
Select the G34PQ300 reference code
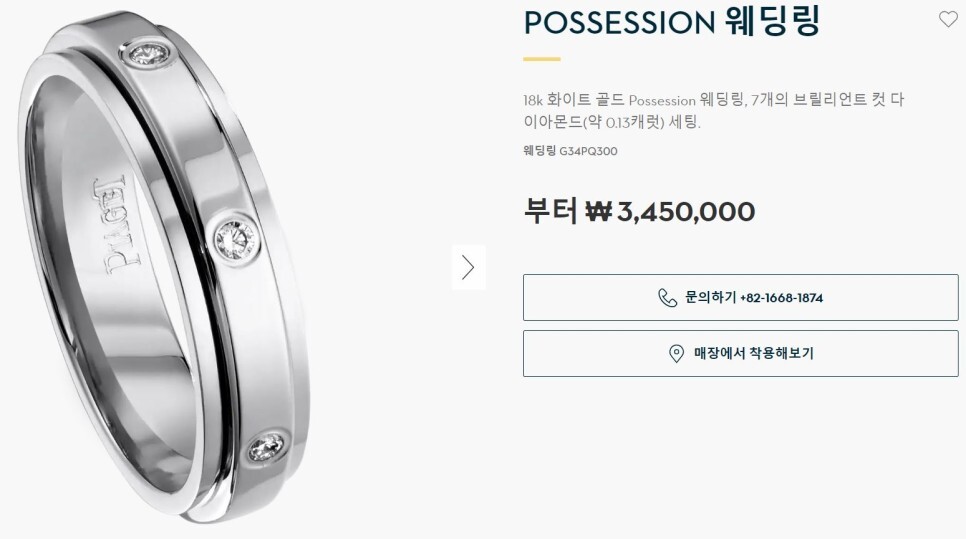588,151
